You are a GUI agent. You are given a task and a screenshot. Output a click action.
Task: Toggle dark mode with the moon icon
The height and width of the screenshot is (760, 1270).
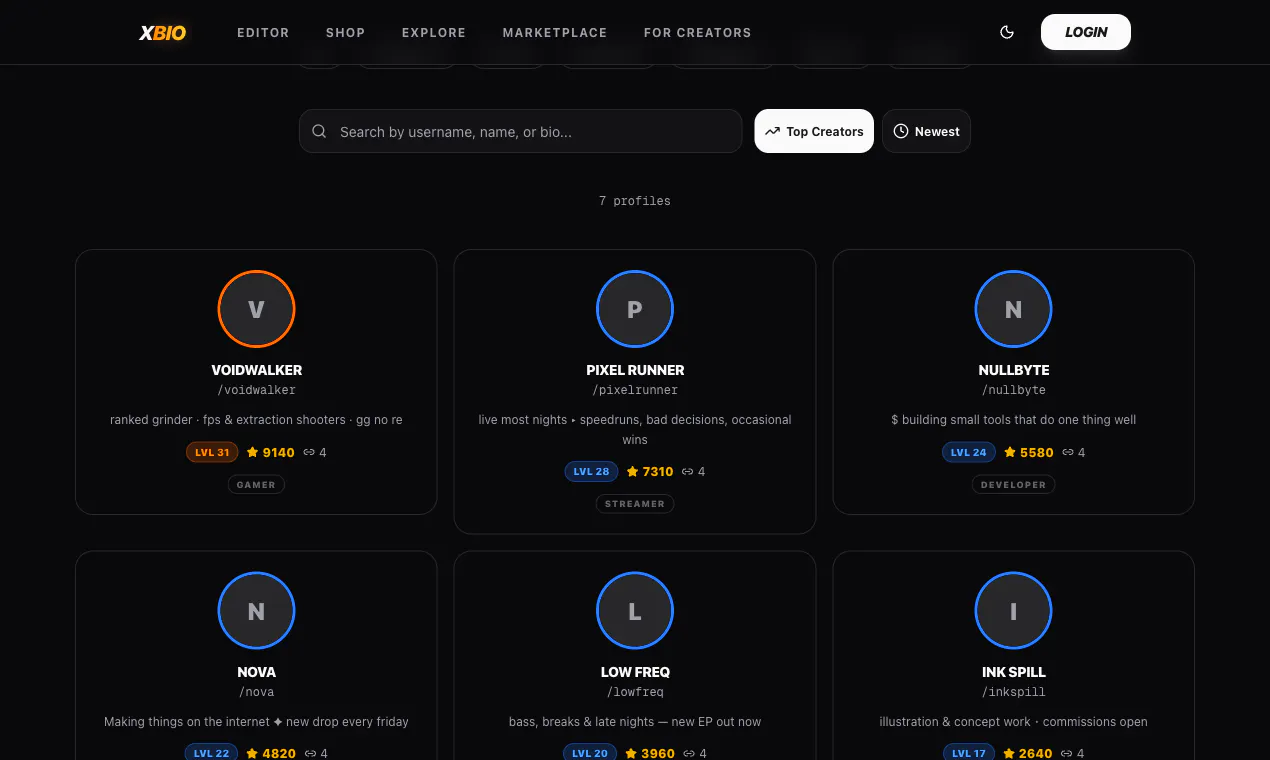1007,32
